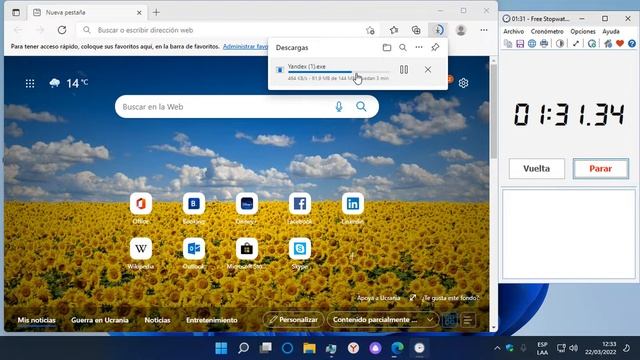
Task: Select the Mis noticias feed tab
Action: [x=36, y=320]
